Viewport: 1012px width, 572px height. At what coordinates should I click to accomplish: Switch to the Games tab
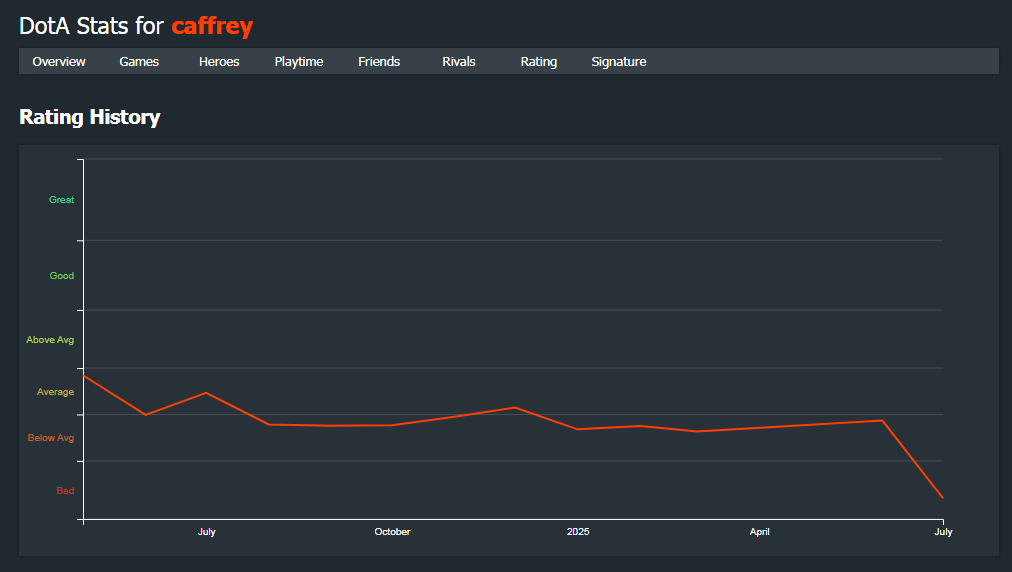[139, 61]
